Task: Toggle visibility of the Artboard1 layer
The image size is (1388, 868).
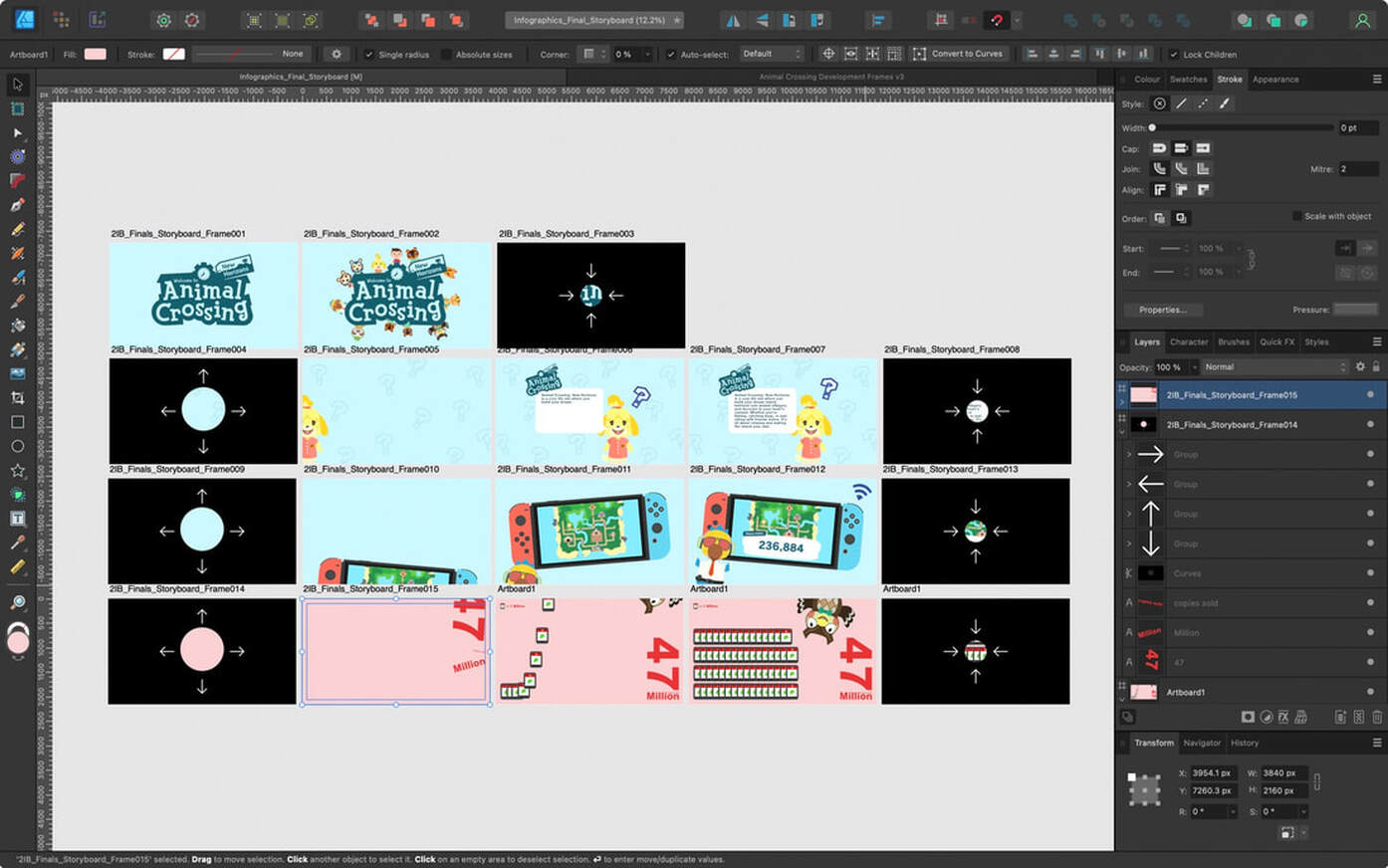Action: [x=1370, y=692]
